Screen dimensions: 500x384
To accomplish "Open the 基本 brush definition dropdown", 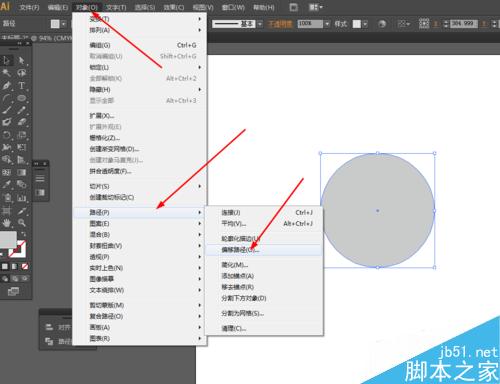I will pyautogui.click(x=260, y=24).
